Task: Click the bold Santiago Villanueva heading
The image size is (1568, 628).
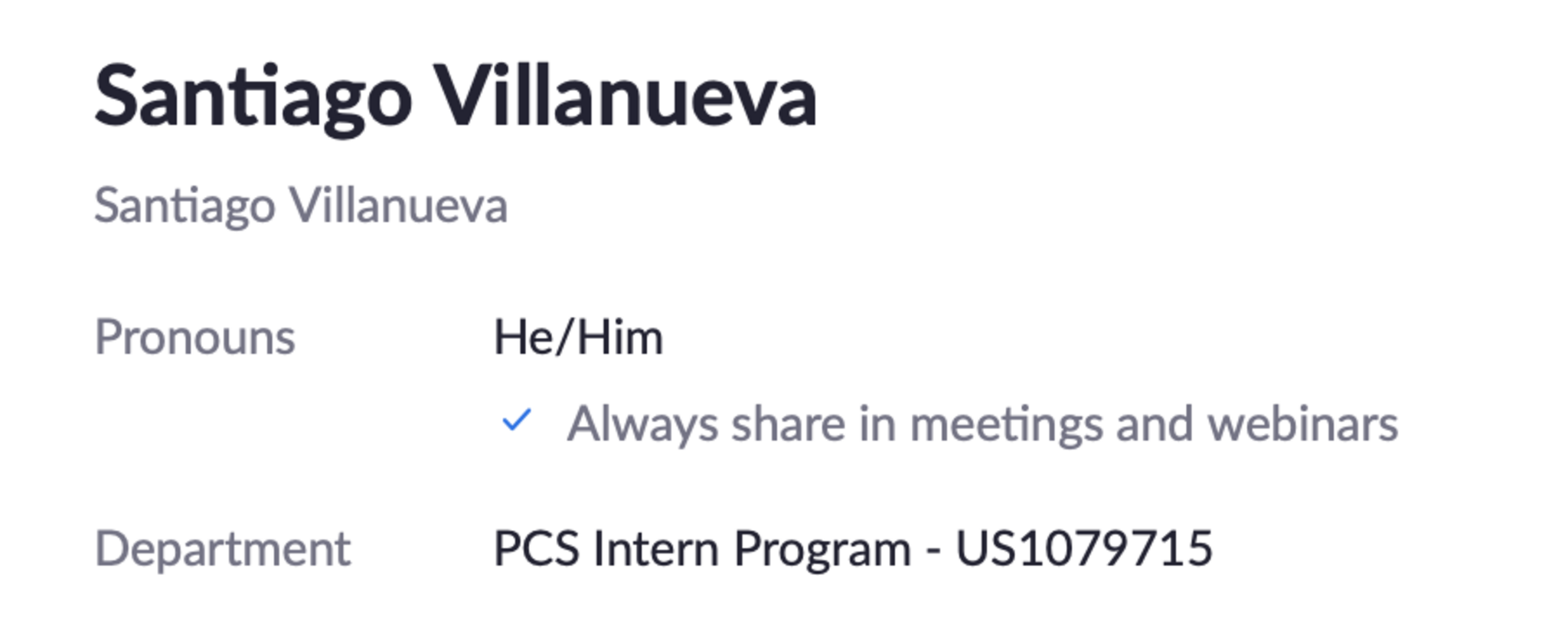Action: [456, 97]
